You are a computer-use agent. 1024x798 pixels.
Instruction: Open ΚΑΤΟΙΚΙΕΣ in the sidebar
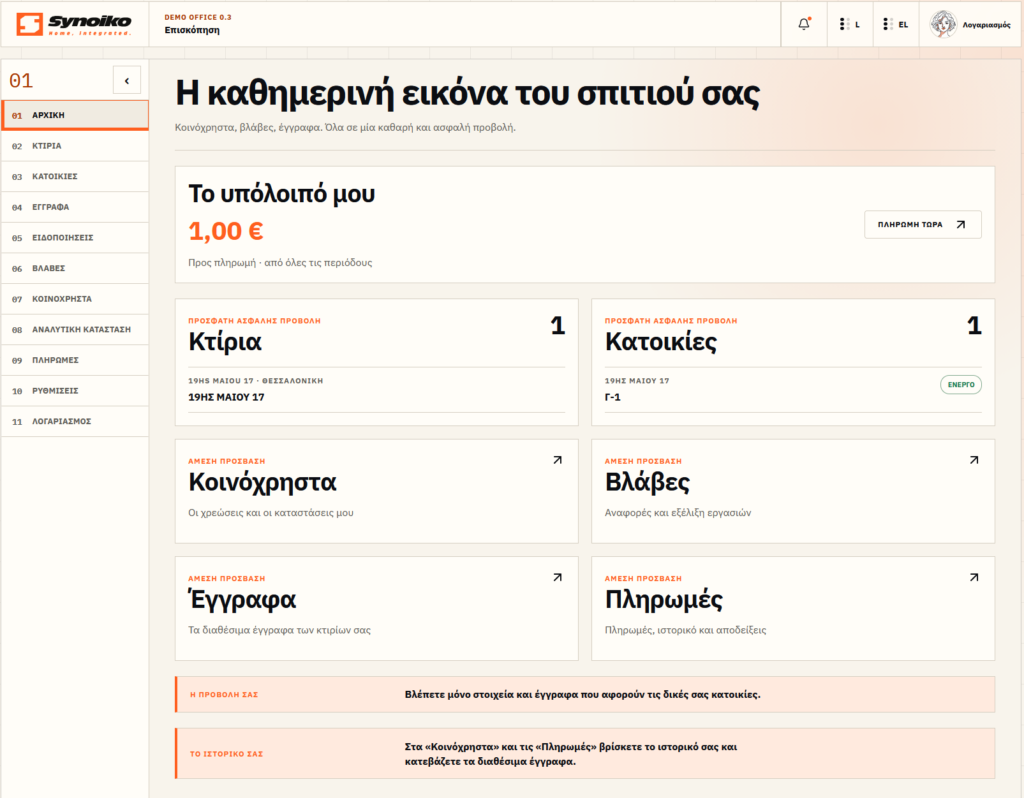[75, 176]
